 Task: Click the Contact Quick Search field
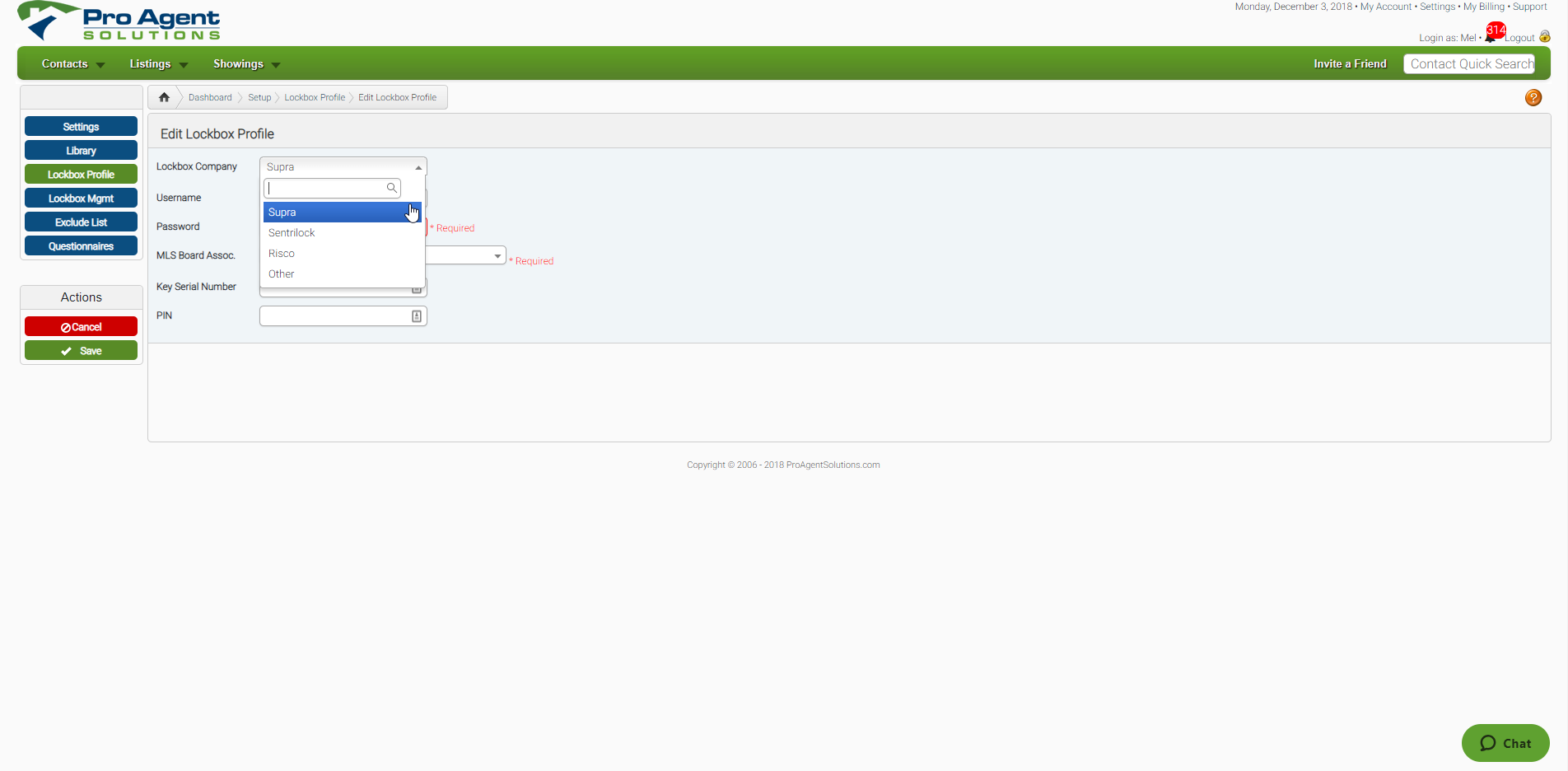click(x=1469, y=64)
